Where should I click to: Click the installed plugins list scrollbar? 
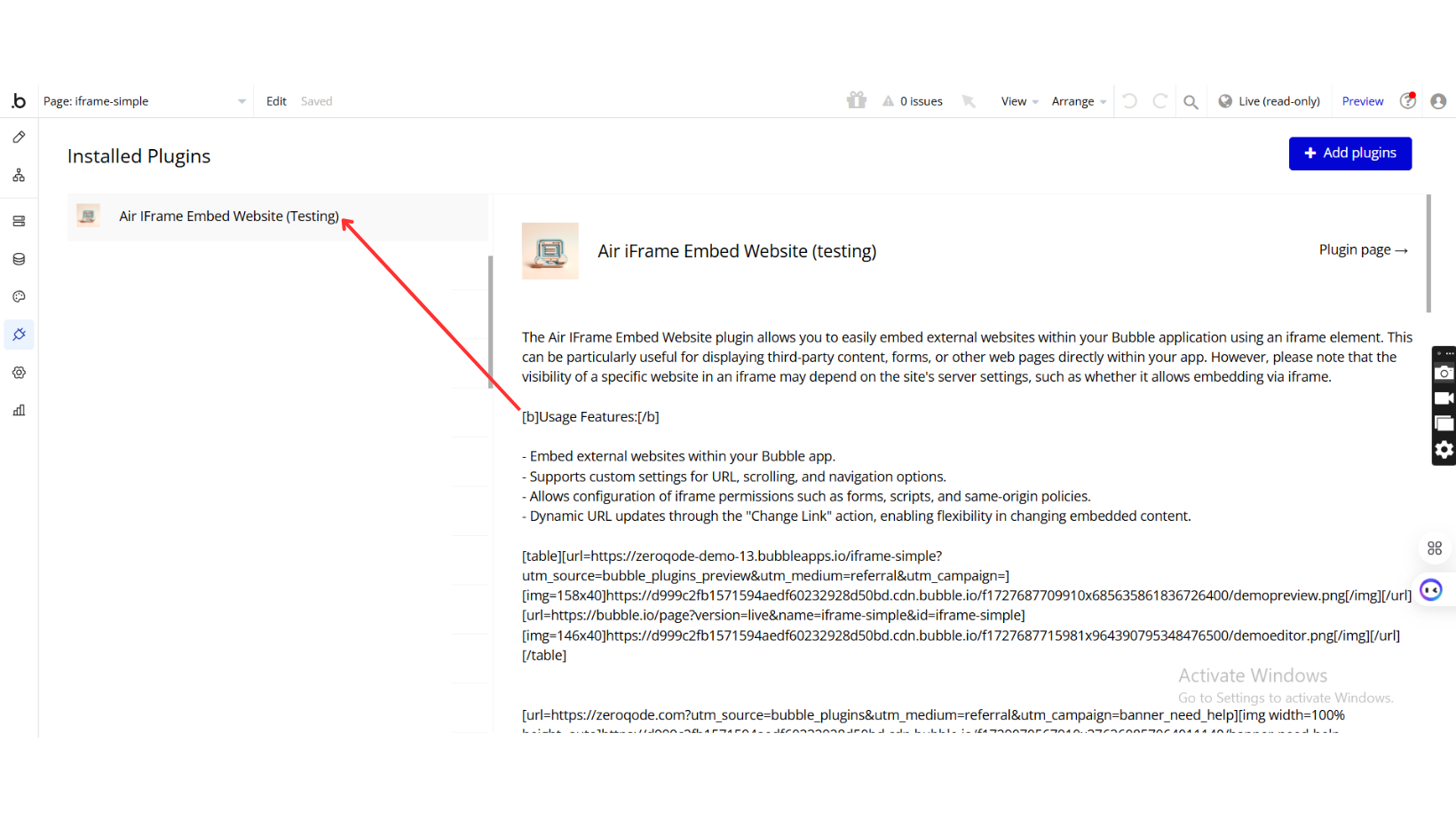point(490,322)
